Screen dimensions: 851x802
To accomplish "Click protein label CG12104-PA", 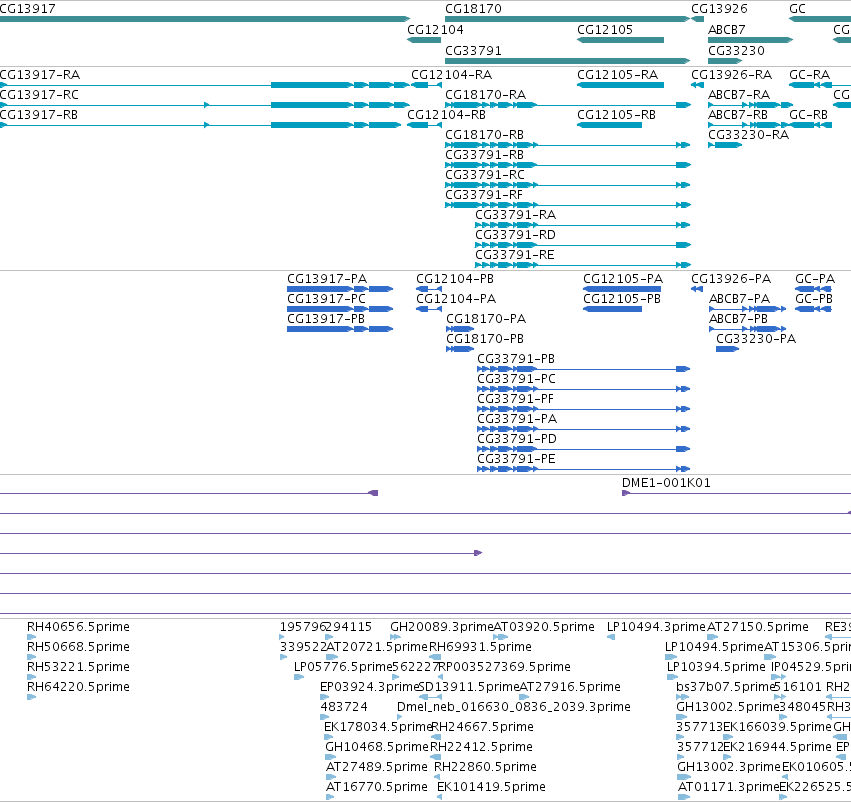I will 456,298.
